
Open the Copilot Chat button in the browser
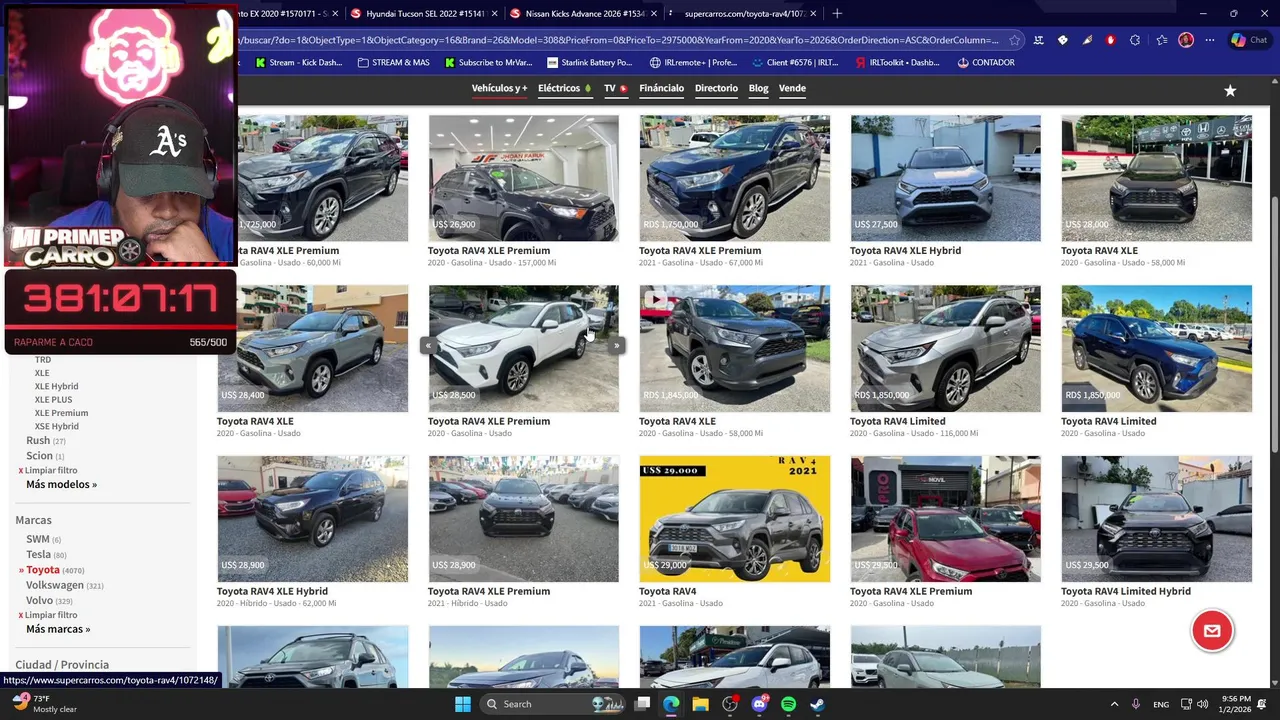tap(1251, 40)
